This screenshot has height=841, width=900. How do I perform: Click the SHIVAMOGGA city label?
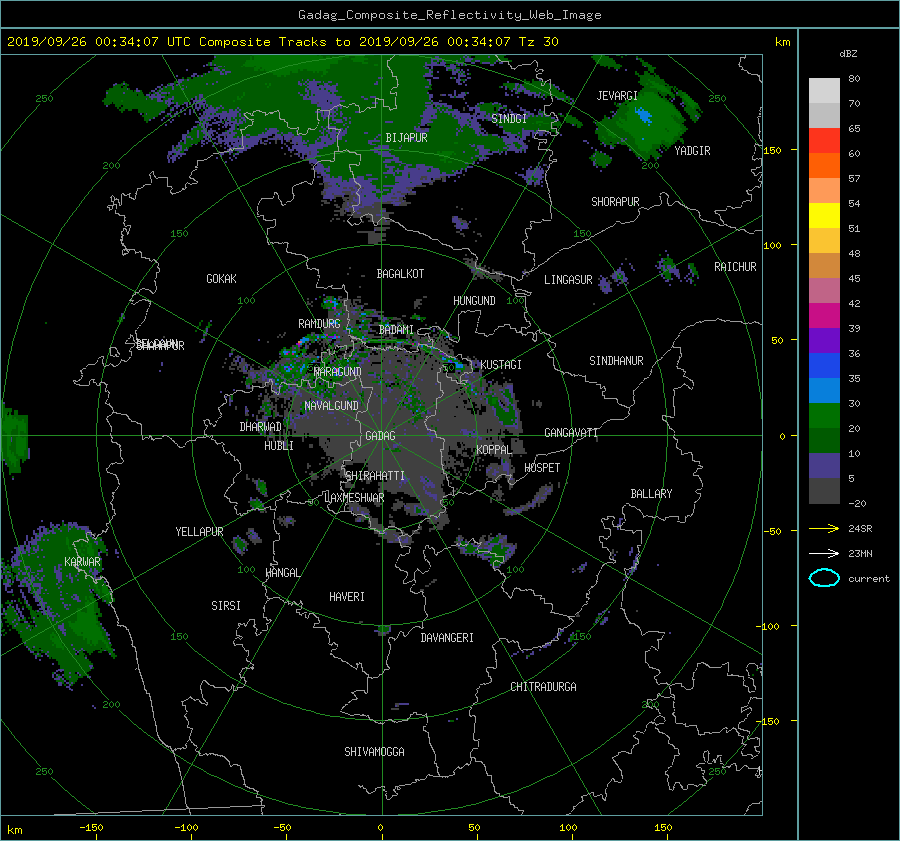374,752
